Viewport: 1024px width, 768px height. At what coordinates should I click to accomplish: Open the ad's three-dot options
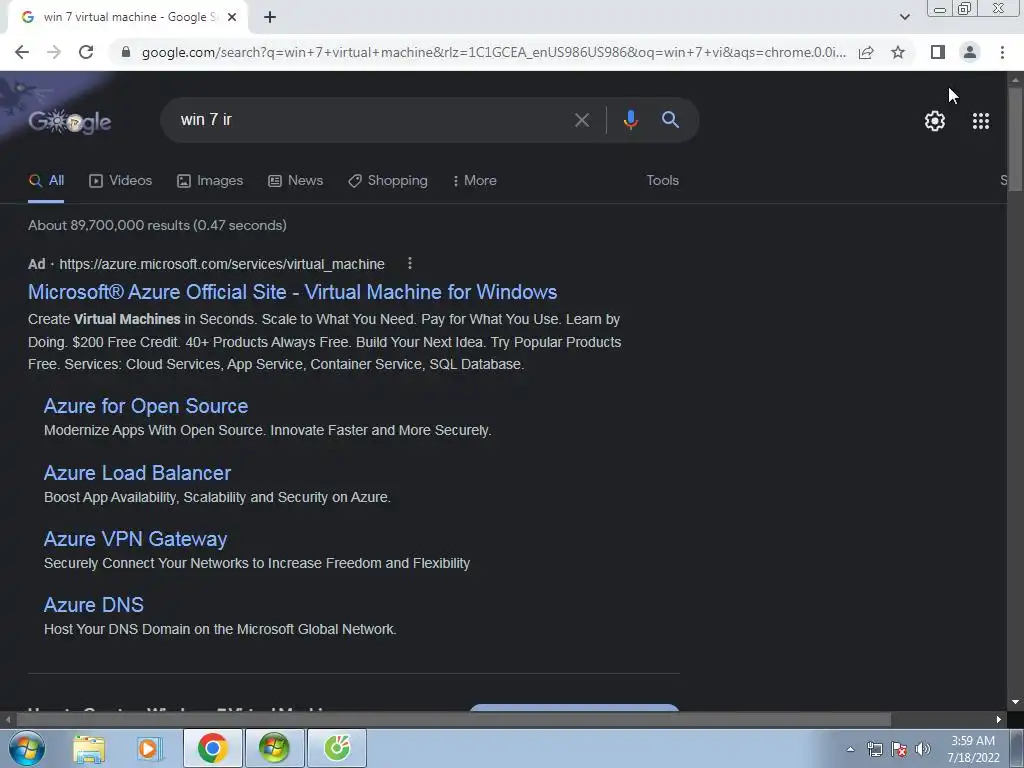tap(409, 263)
